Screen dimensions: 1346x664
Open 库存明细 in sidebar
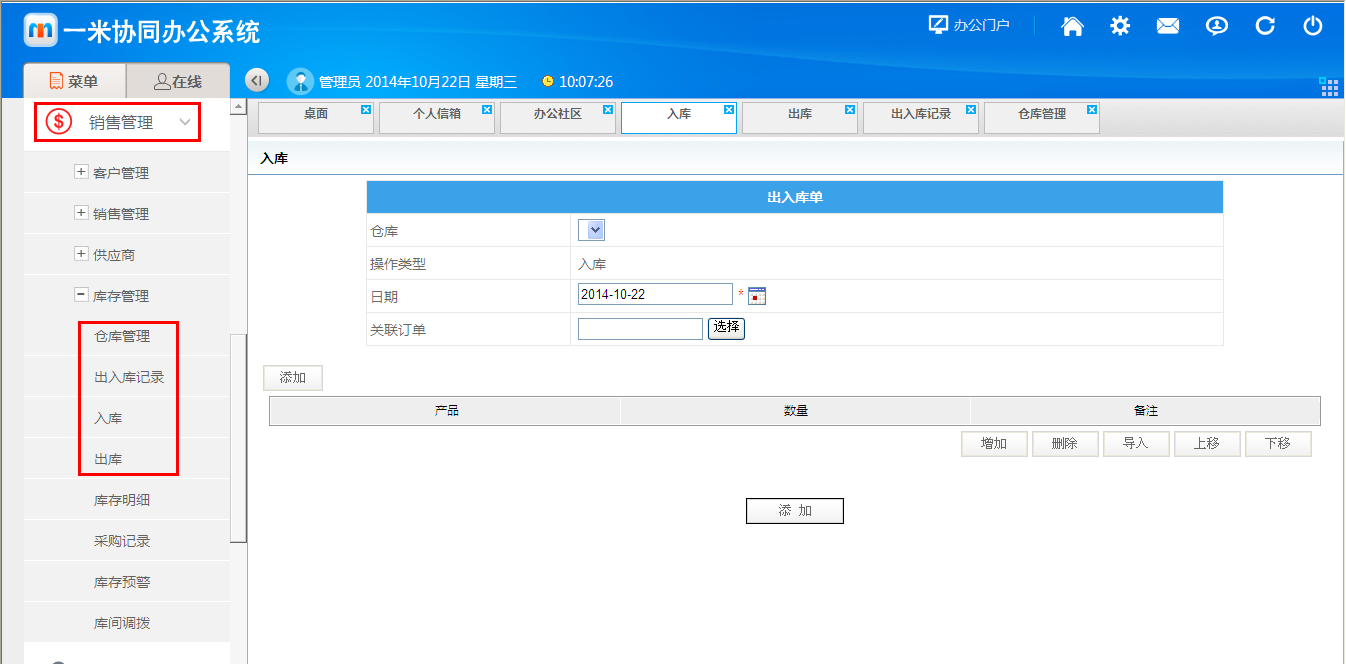point(122,500)
